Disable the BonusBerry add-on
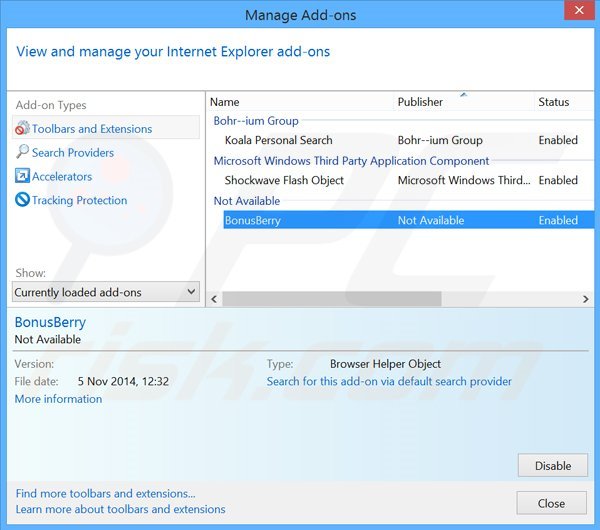This screenshot has width=600, height=530. (x=553, y=465)
